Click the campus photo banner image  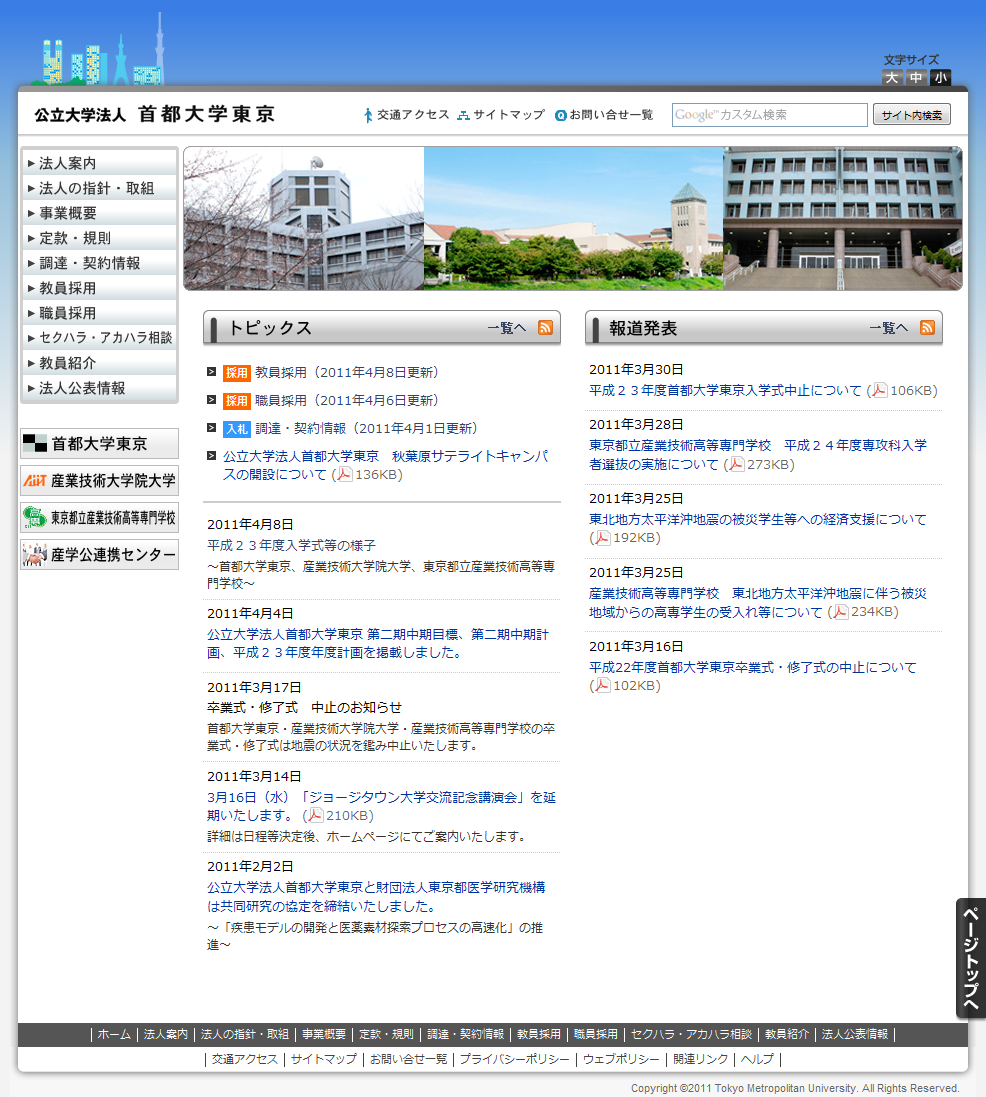572,218
